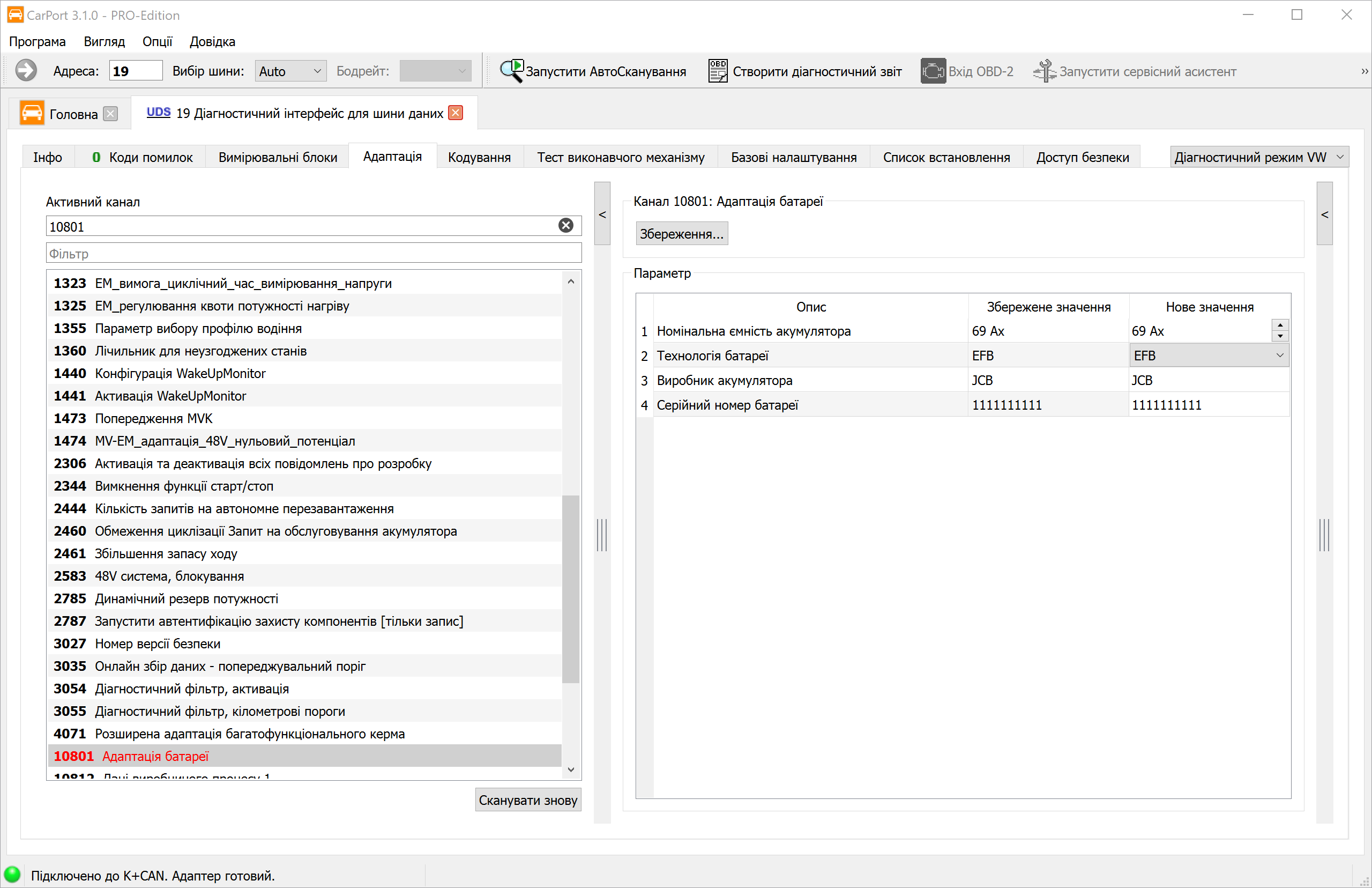Click the Збереження... button
Image resolution: width=1372 pixels, height=888 pixels.
click(682, 234)
